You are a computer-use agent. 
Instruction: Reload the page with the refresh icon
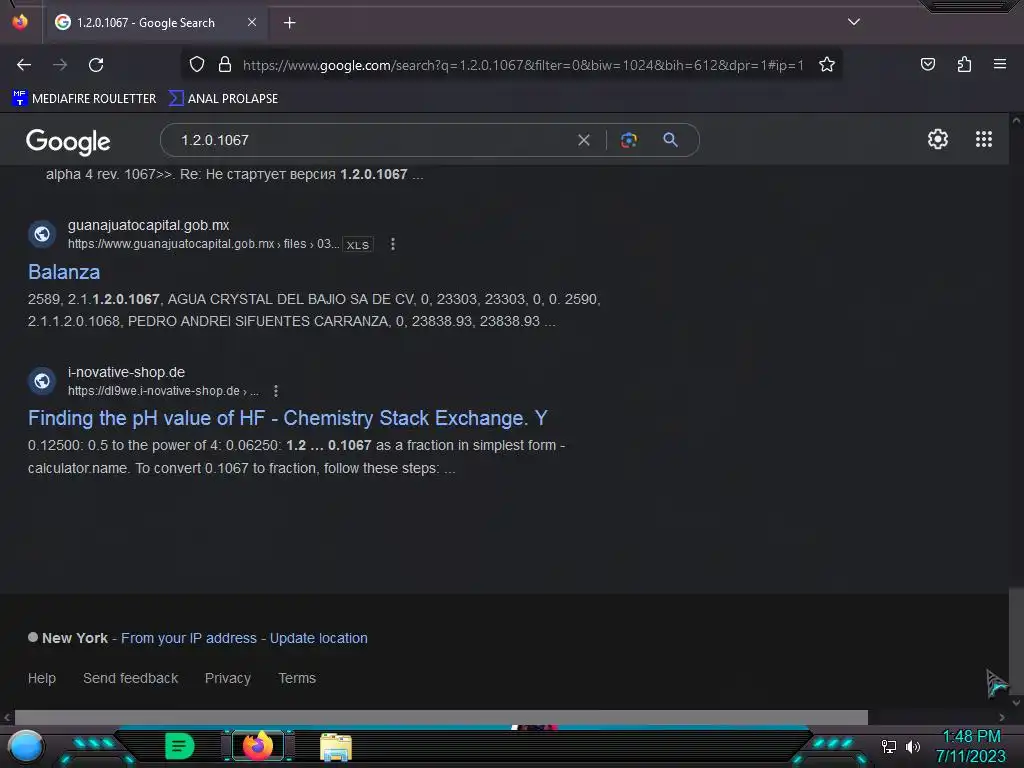pos(96,65)
